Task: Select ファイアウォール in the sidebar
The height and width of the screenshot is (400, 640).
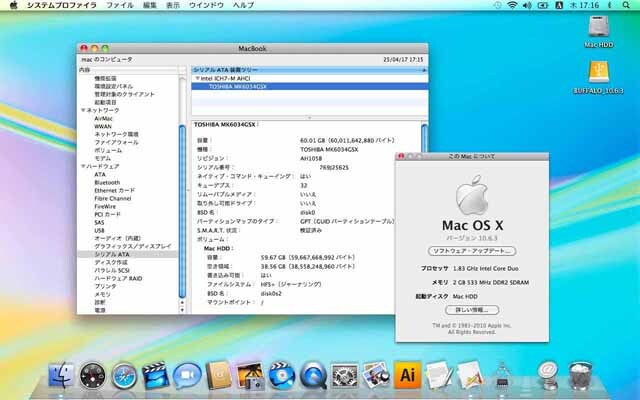Action: point(116,142)
